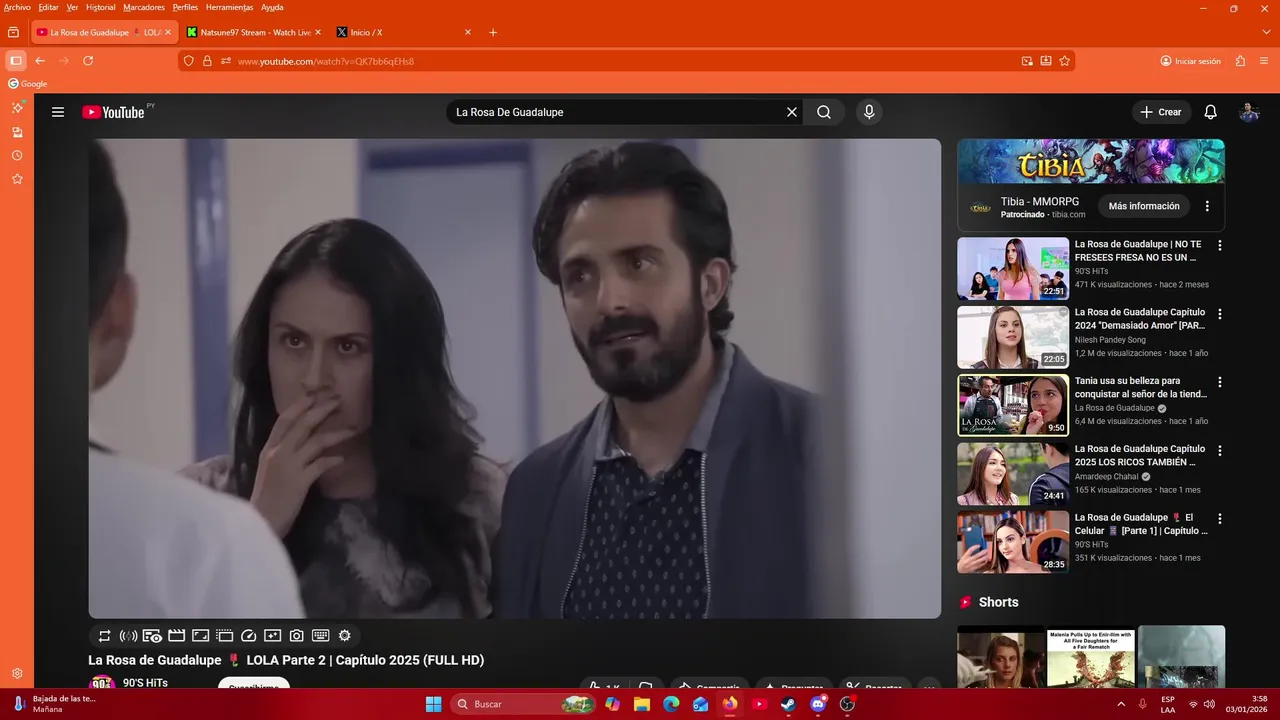Open the Historial menu
The image size is (1280, 720).
click(100, 7)
